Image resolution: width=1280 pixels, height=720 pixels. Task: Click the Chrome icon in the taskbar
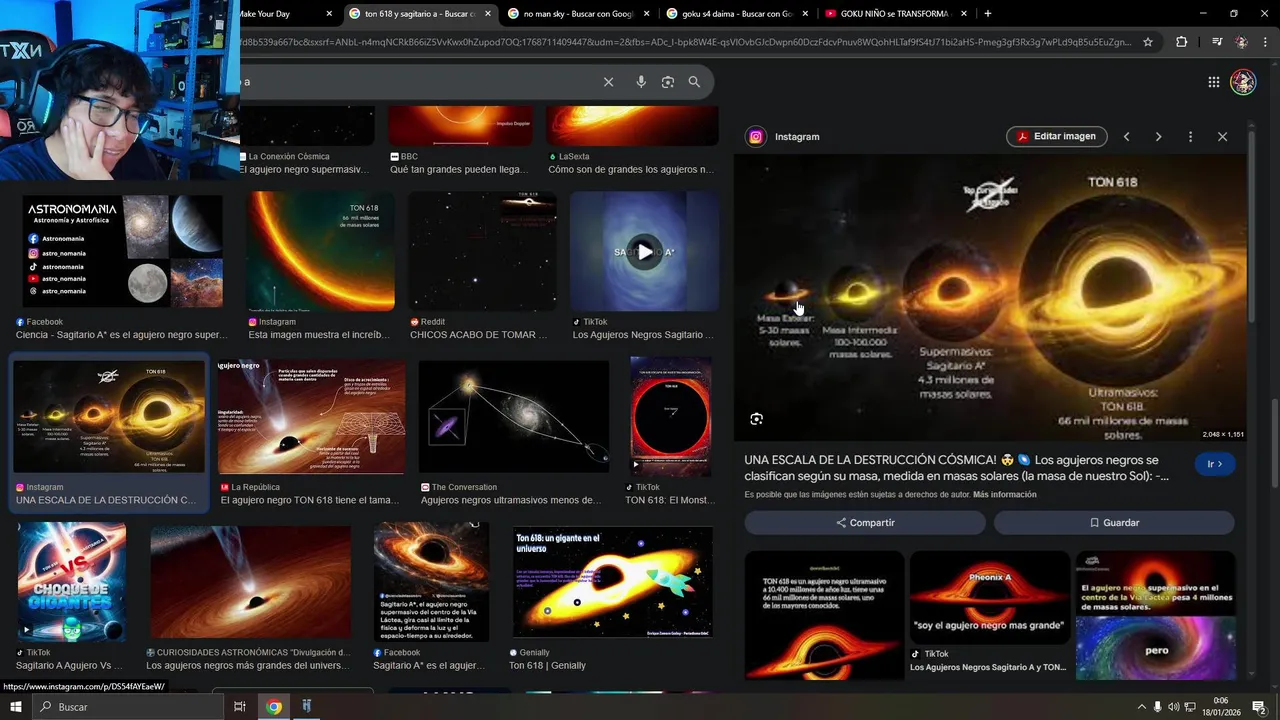[274, 707]
